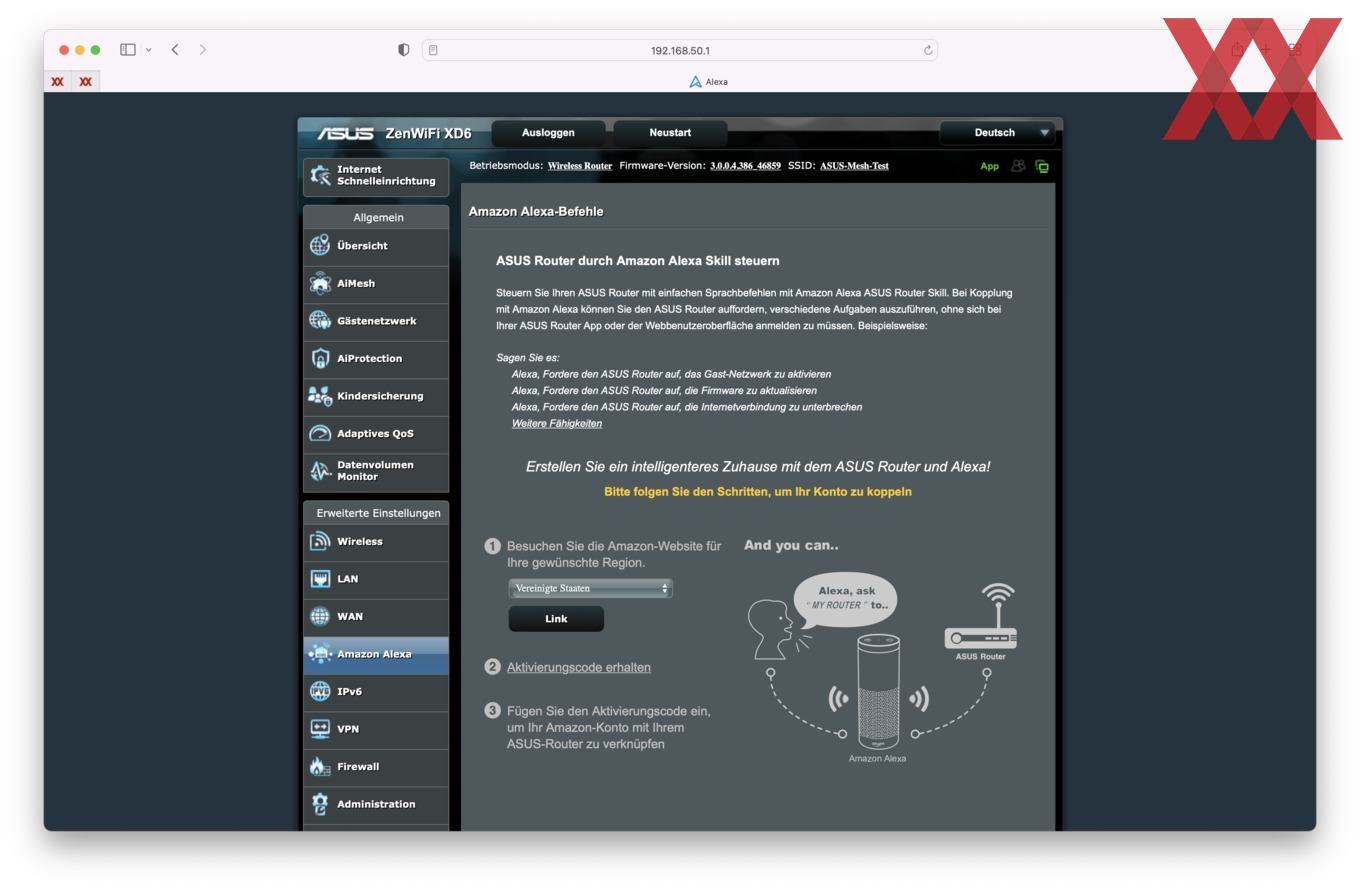Viewport: 1360px width, 889px height.
Task: Open the ASUS-Mesh-Test SSID link
Action: click(854, 166)
